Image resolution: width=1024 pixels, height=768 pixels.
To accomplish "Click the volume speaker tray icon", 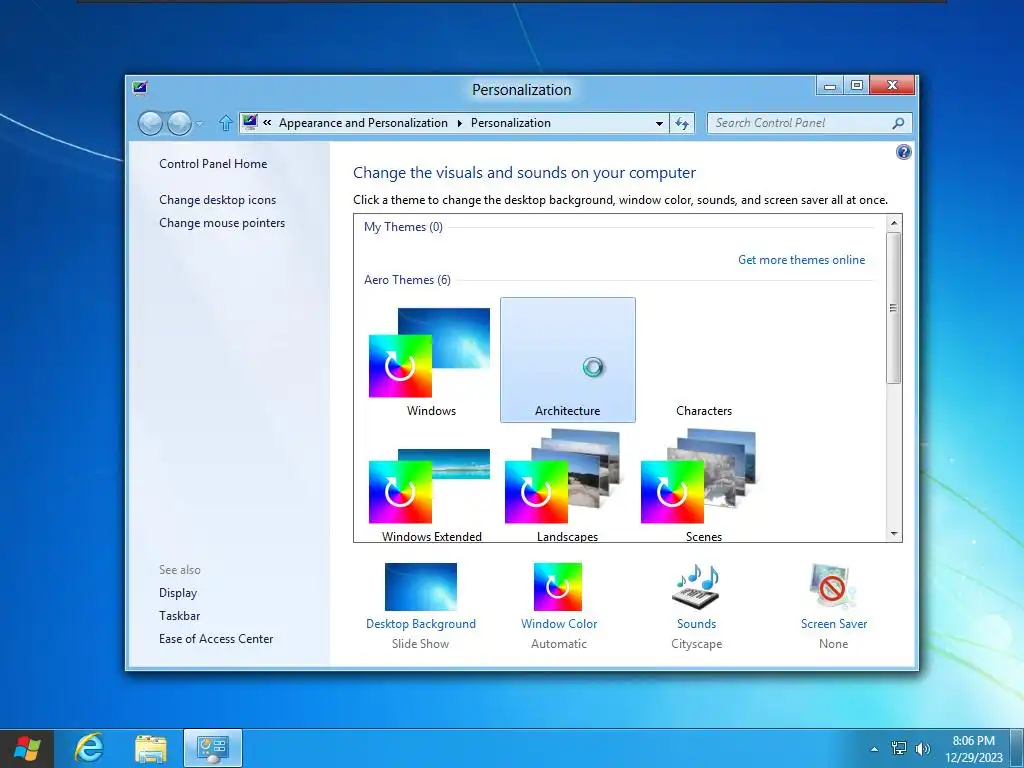I will point(923,748).
